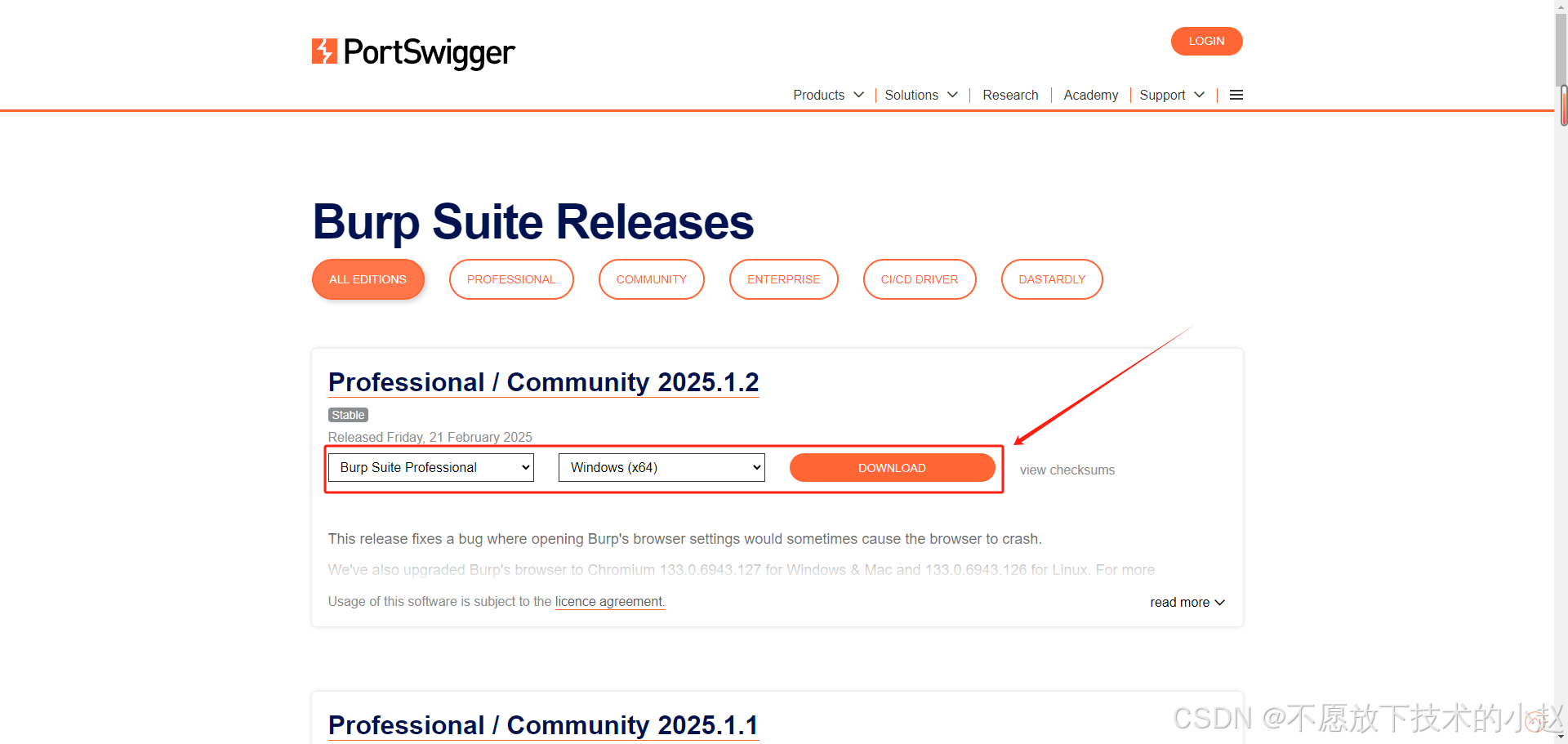Image resolution: width=1568 pixels, height=744 pixels.
Task: Select the PROFESSIONAL filter
Action: [x=511, y=279]
